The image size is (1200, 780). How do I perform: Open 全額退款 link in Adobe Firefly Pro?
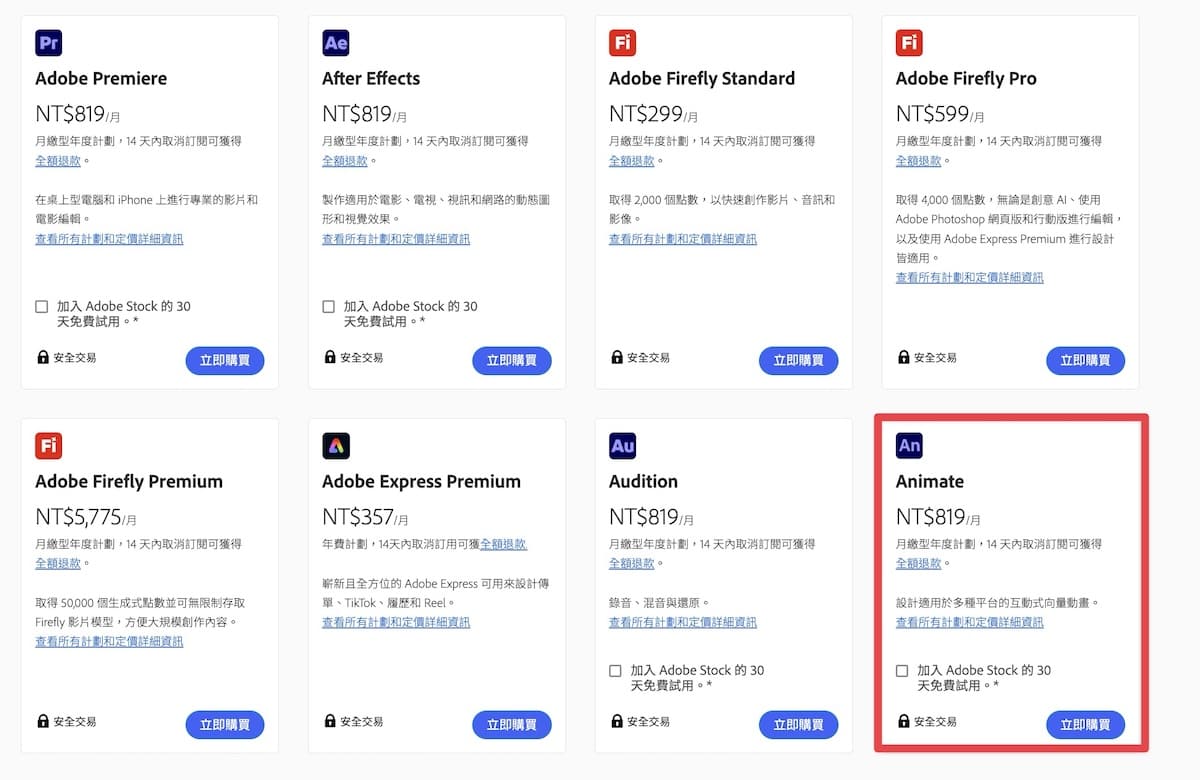click(x=918, y=161)
